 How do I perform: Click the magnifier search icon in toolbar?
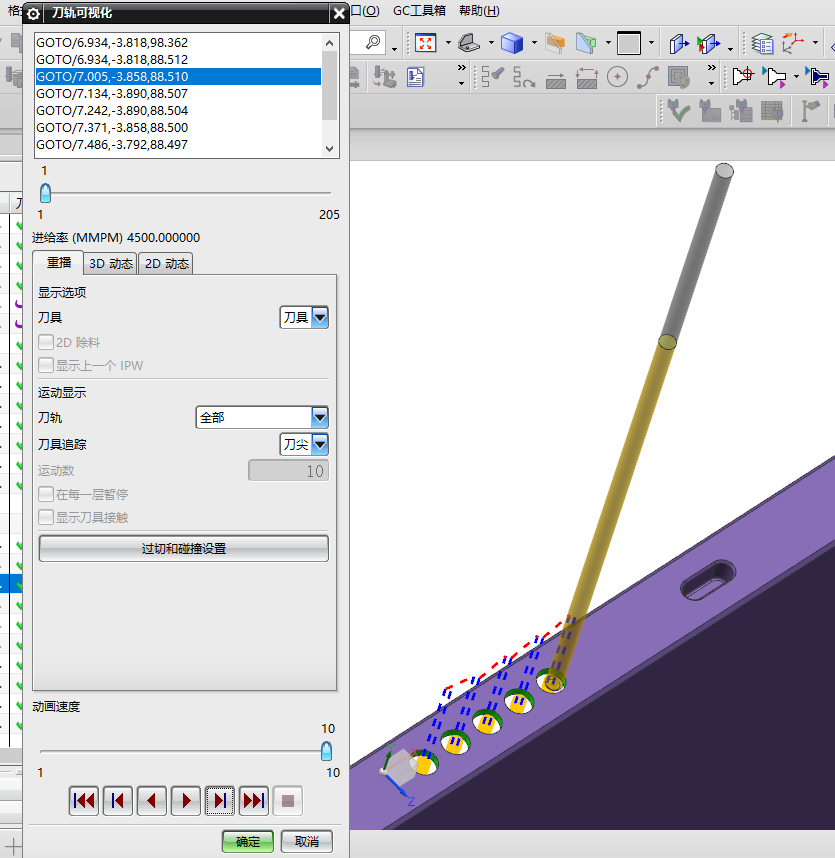click(372, 42)
